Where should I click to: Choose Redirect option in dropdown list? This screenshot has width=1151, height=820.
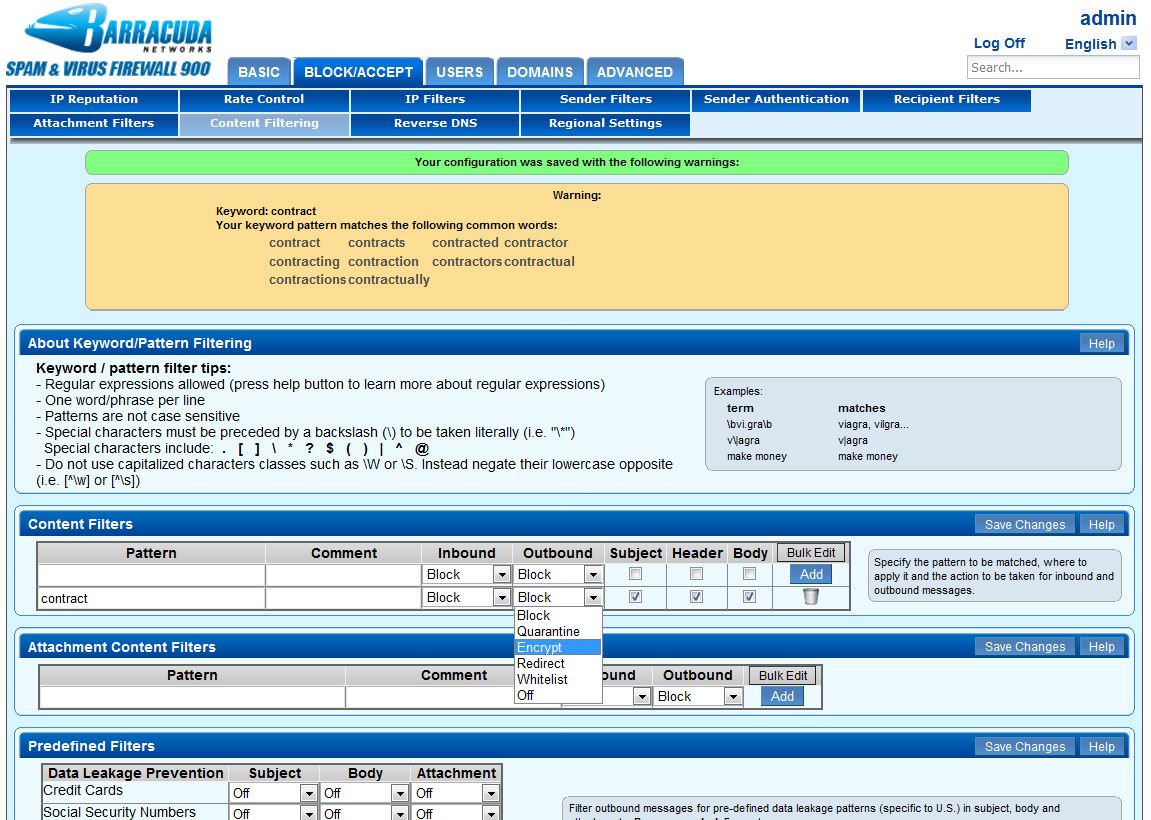[558, 663]
